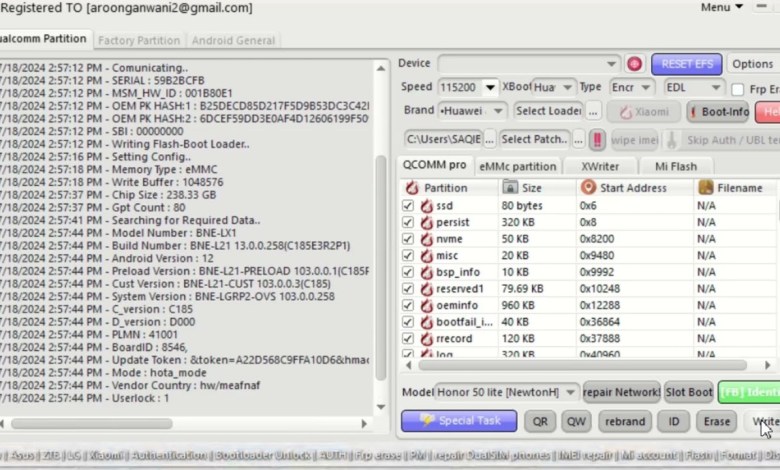Click the Erase button
Viewport: 780px width, 470px height.
716,421
